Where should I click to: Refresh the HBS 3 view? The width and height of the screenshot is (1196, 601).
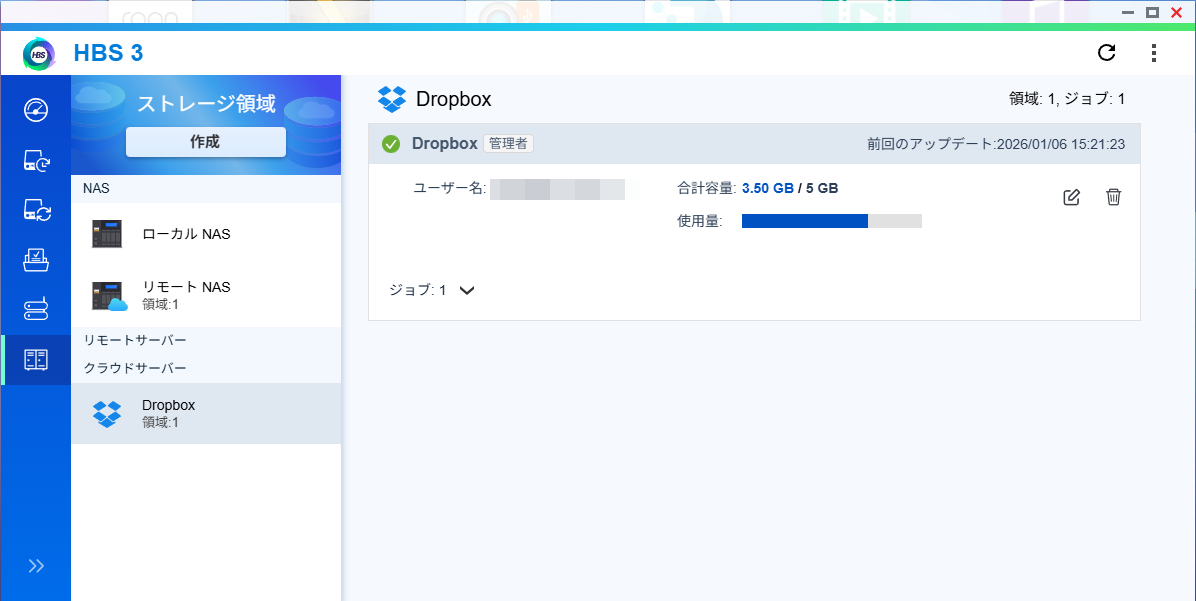pos(1106,53)
